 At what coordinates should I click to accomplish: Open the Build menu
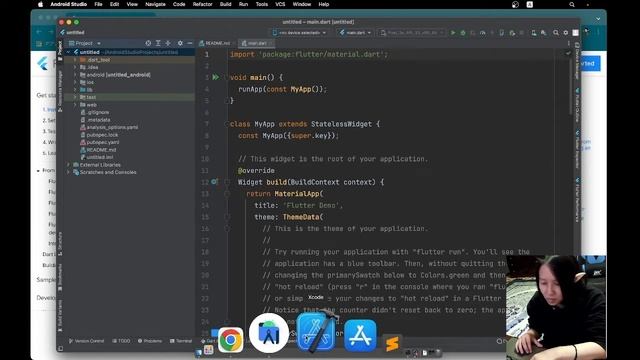226,4
